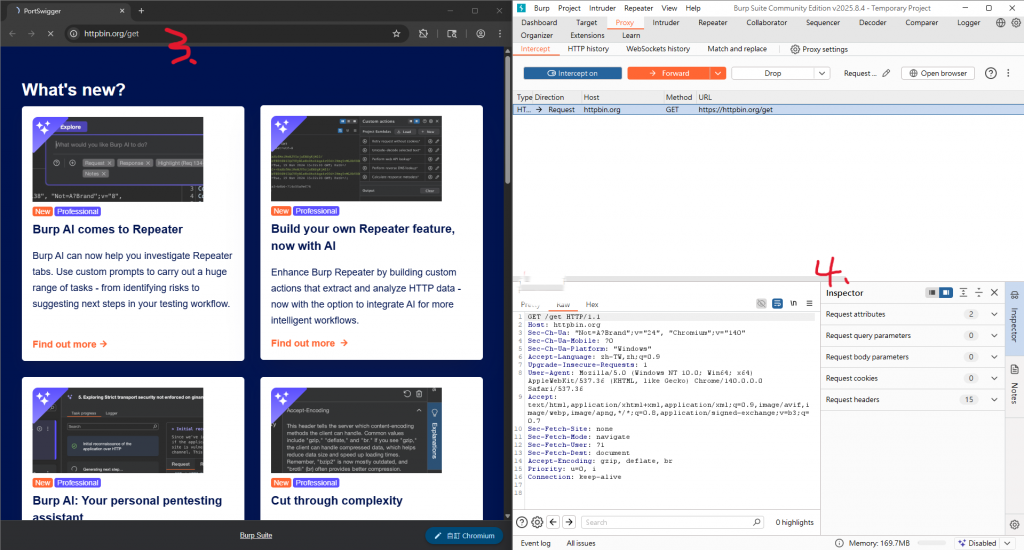
Task: Open the Intruder menu in menu bar
Action: (x=602, y=8)
